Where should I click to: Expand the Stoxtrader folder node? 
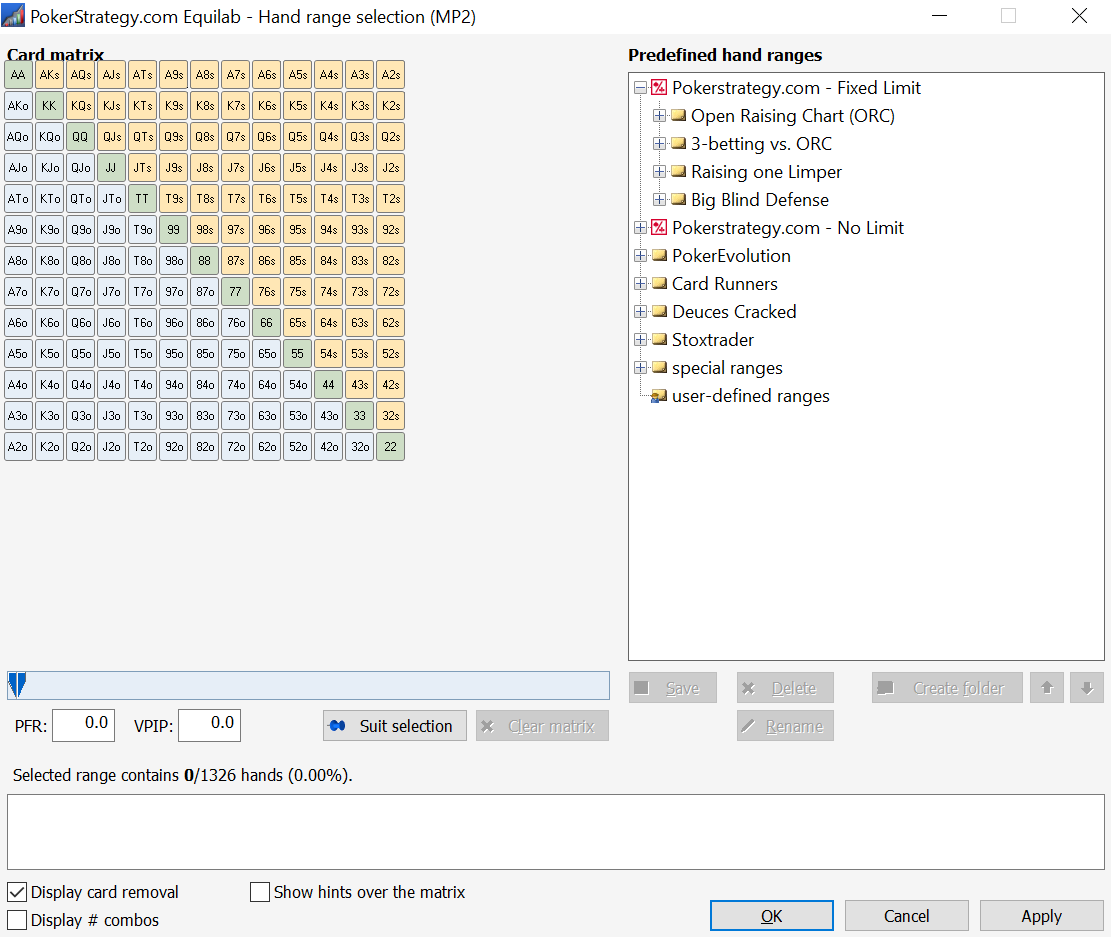(641, 340)
